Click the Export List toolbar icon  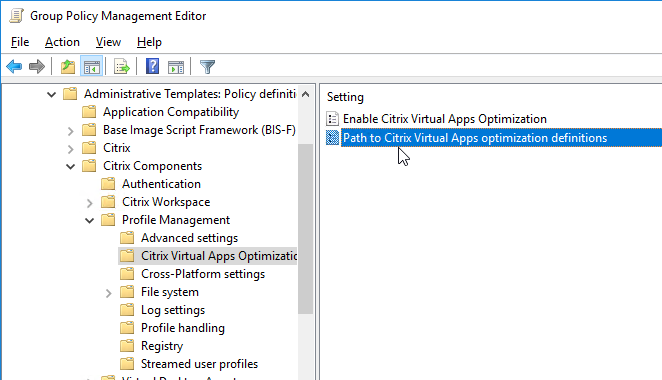click(122, 67)
